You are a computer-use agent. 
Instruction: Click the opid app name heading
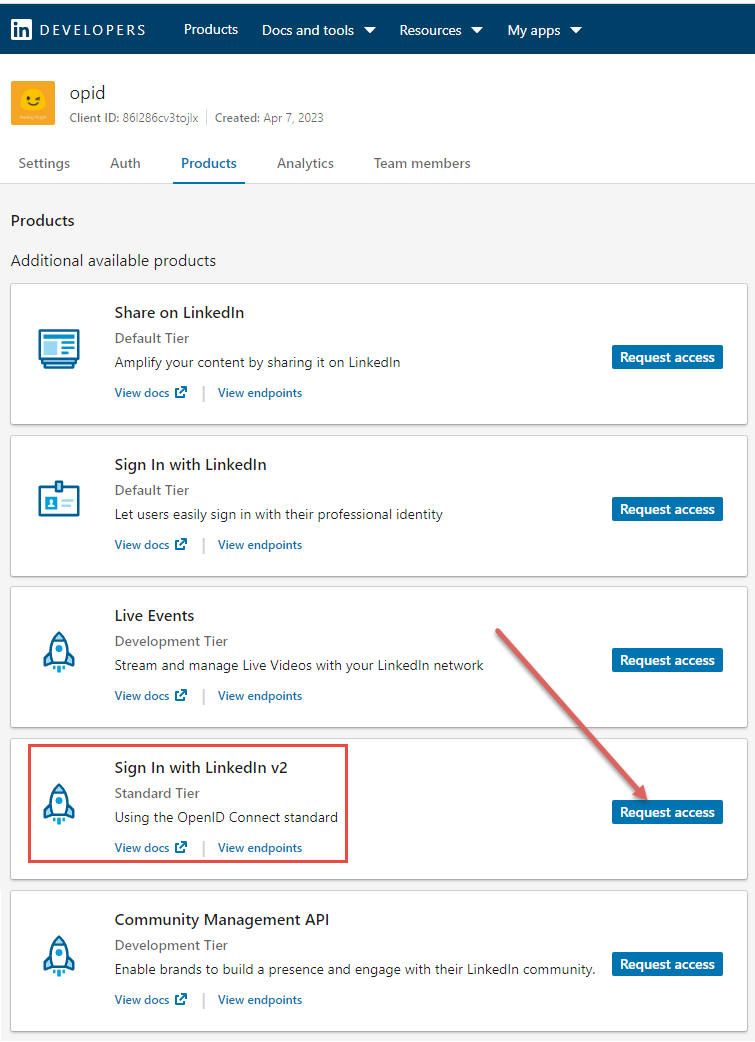tap(87, 93)
